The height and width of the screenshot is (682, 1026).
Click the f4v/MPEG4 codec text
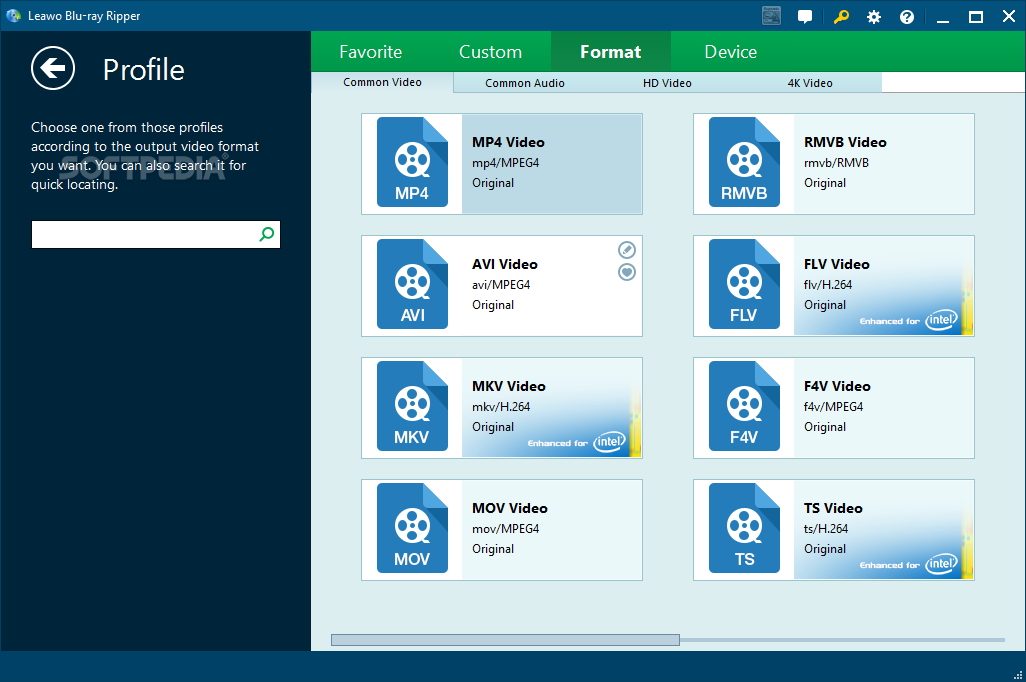click(x=834, y=407)
